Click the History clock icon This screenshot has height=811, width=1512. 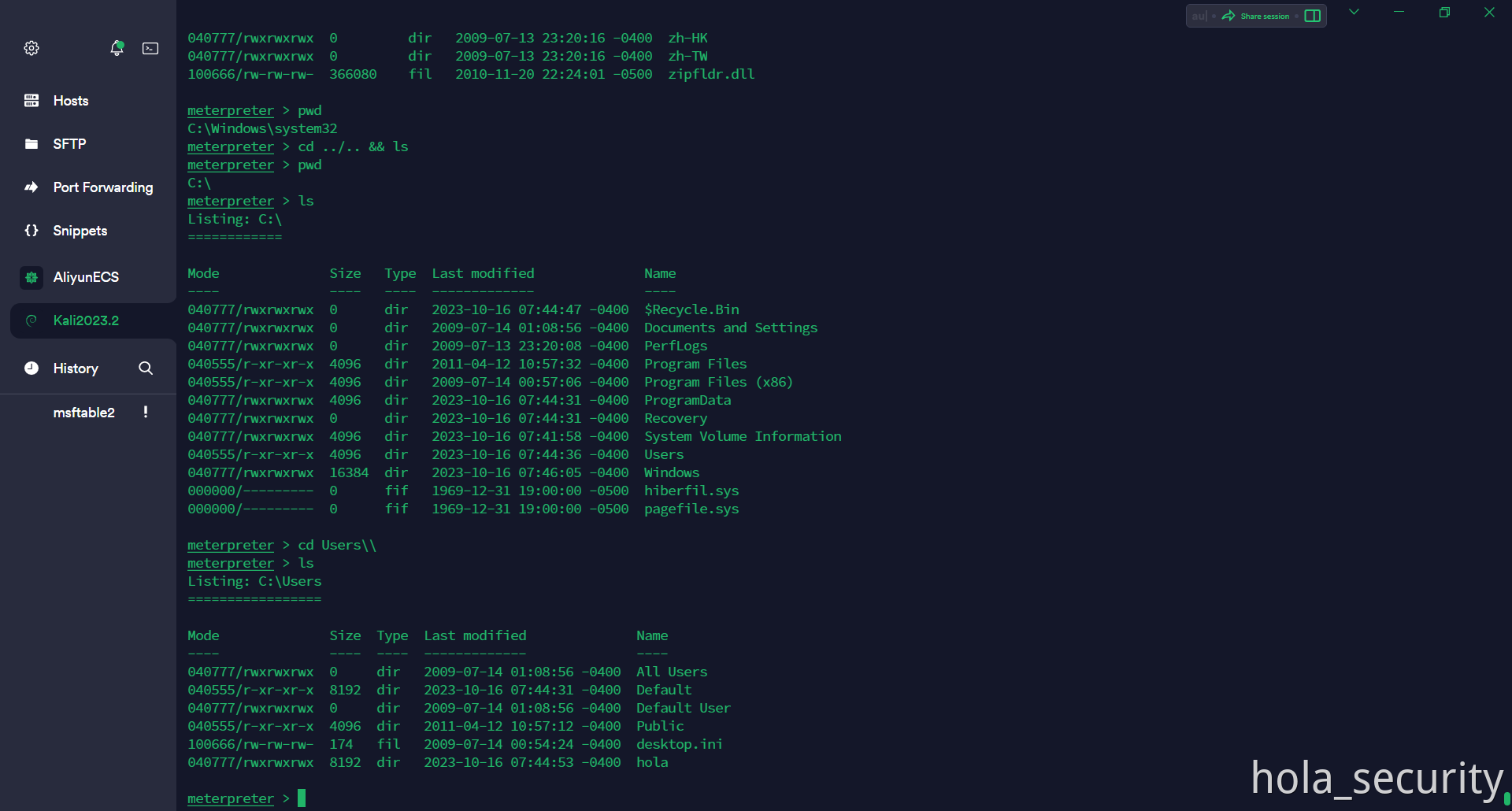click(31, 368)
